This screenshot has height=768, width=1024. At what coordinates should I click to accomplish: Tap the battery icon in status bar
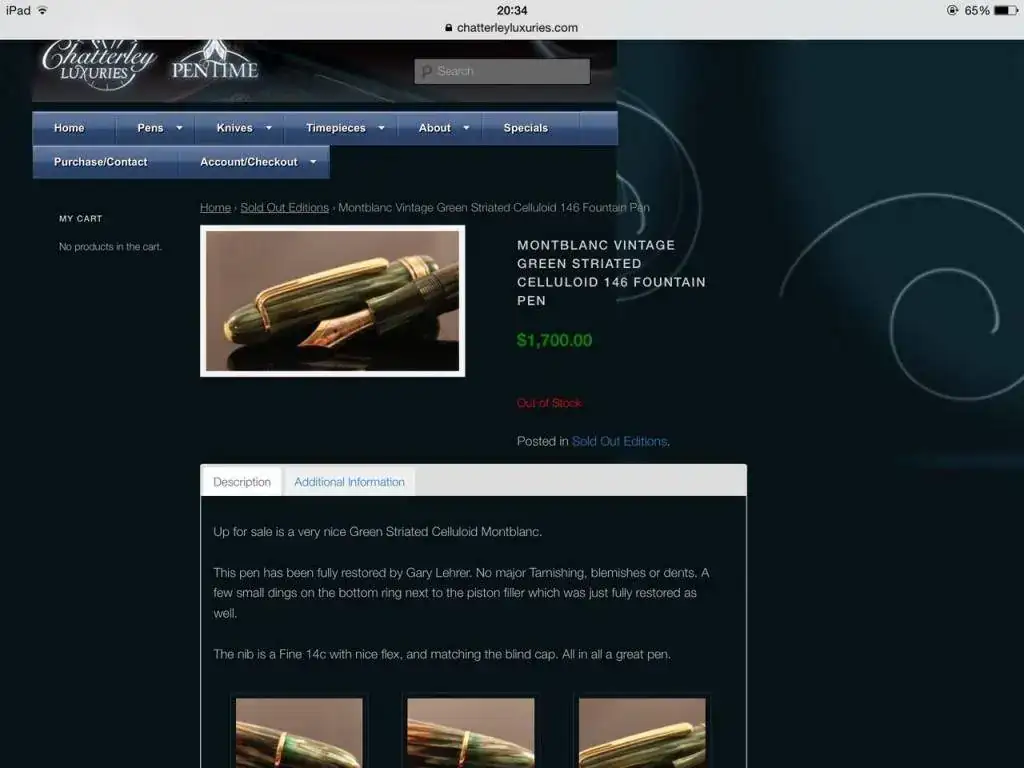(1005, 10)
